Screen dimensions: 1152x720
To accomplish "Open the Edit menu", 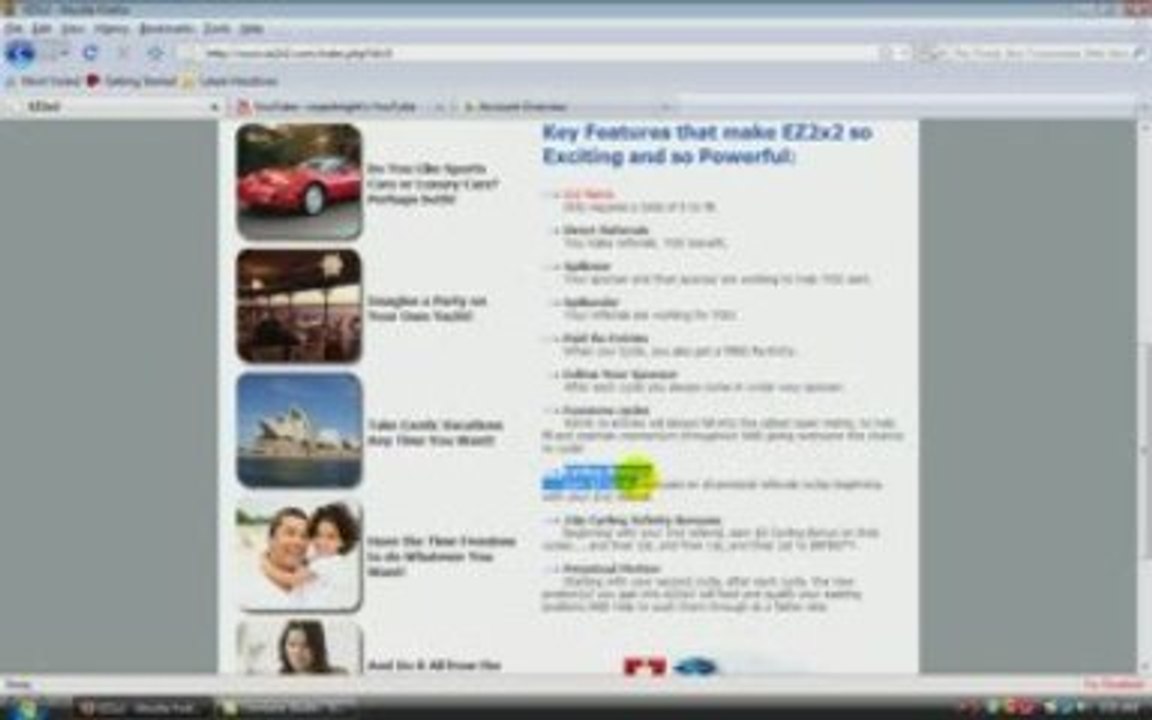I will coord(42,29).
